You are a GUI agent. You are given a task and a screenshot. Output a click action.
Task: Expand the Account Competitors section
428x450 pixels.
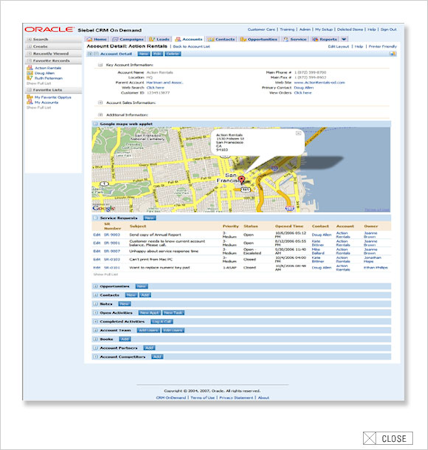point(96,357)
